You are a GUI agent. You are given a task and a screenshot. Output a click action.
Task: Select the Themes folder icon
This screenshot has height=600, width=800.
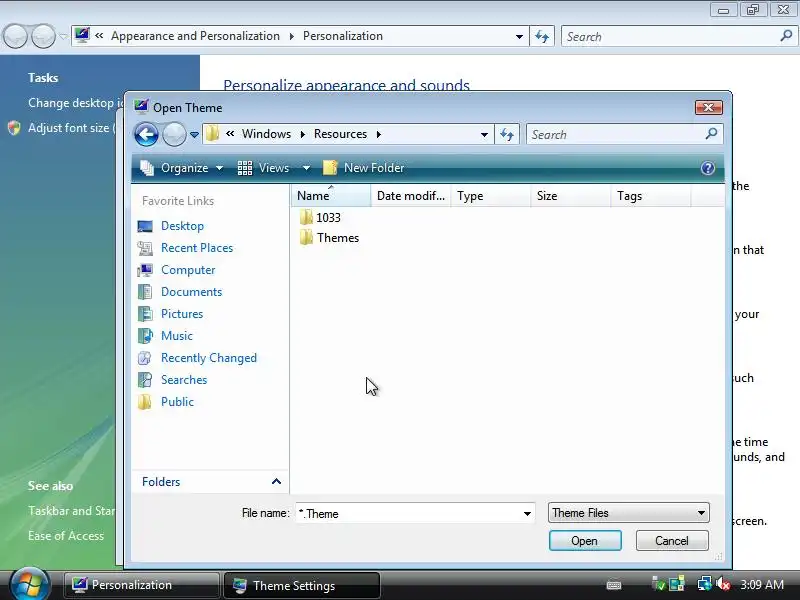pos(306,237)
